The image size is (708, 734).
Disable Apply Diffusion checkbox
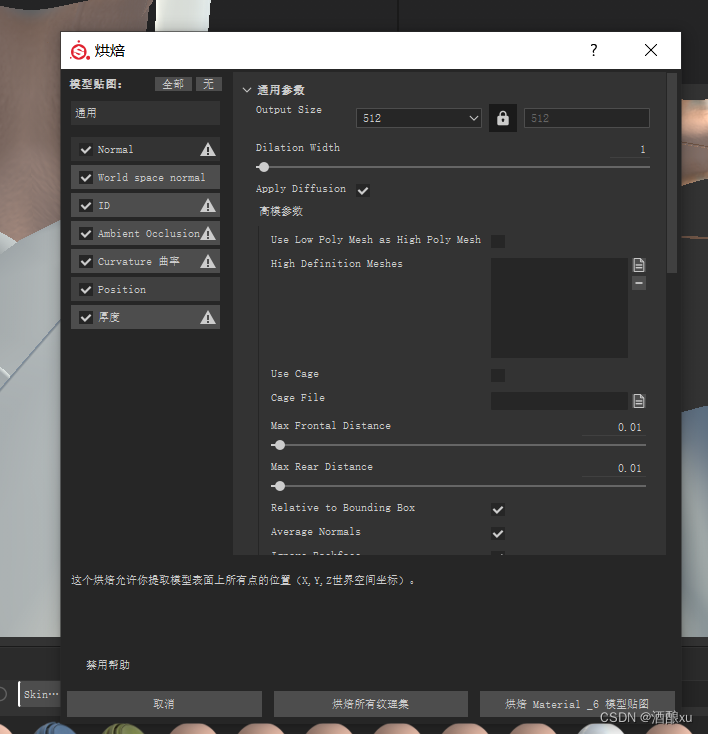pyautogui.click(x=363, y=191)
